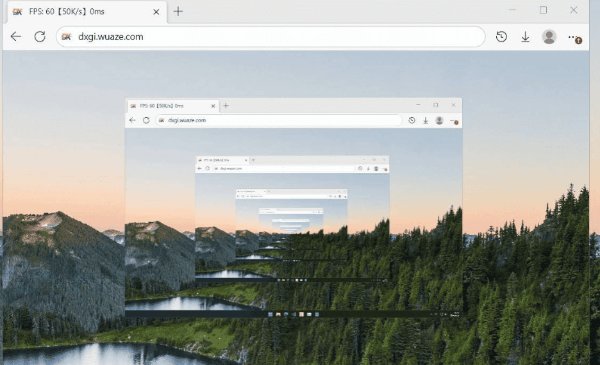Minimize the main browser window

tap(513, 10)
